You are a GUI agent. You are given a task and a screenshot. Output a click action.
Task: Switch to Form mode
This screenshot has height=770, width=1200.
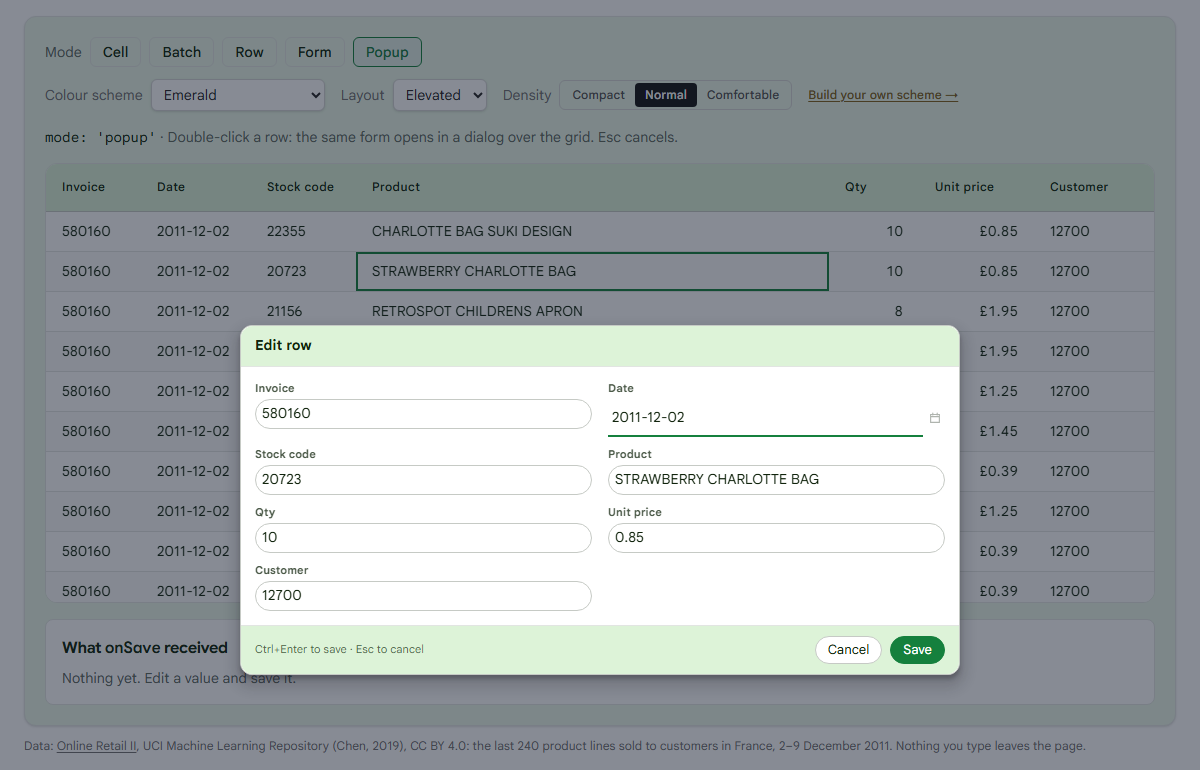(315, 52)
